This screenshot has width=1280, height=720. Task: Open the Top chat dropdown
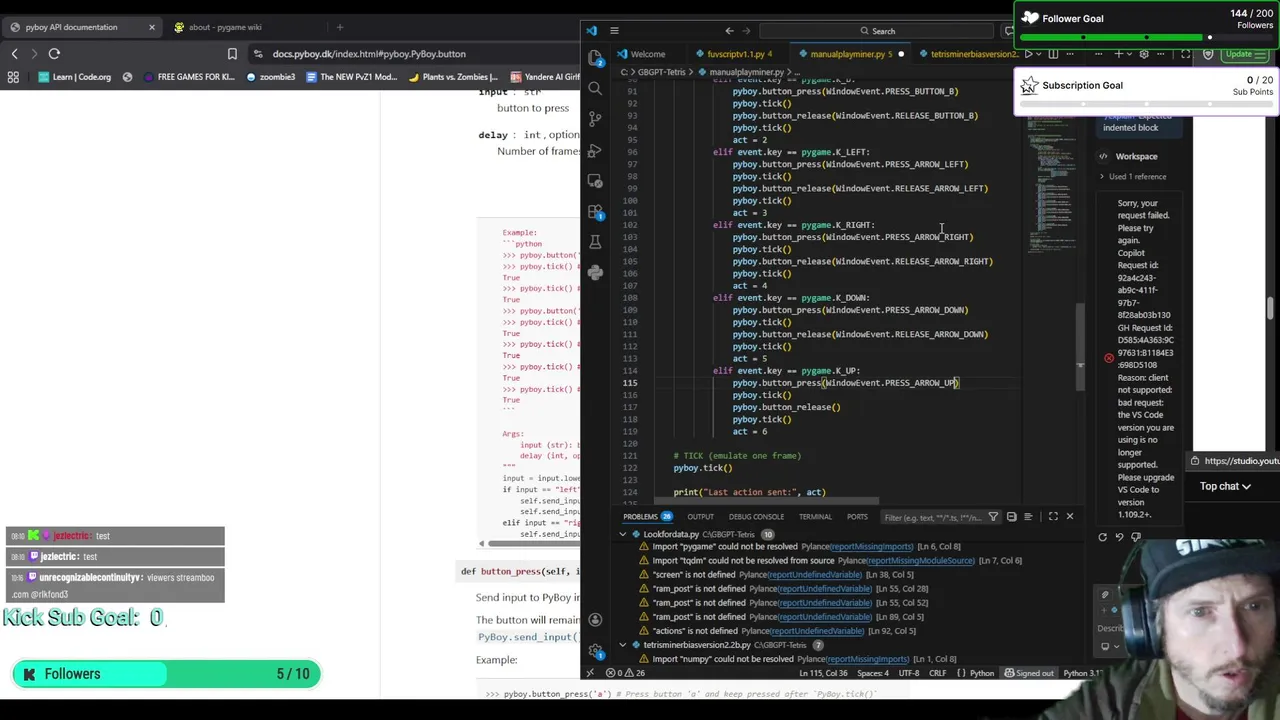point(1225,486)
